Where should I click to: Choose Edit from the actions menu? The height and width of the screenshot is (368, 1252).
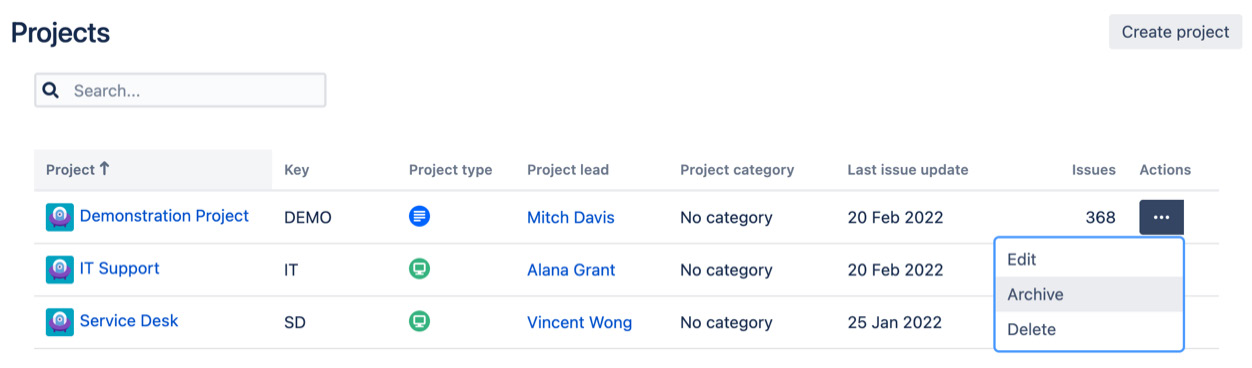1089,259
